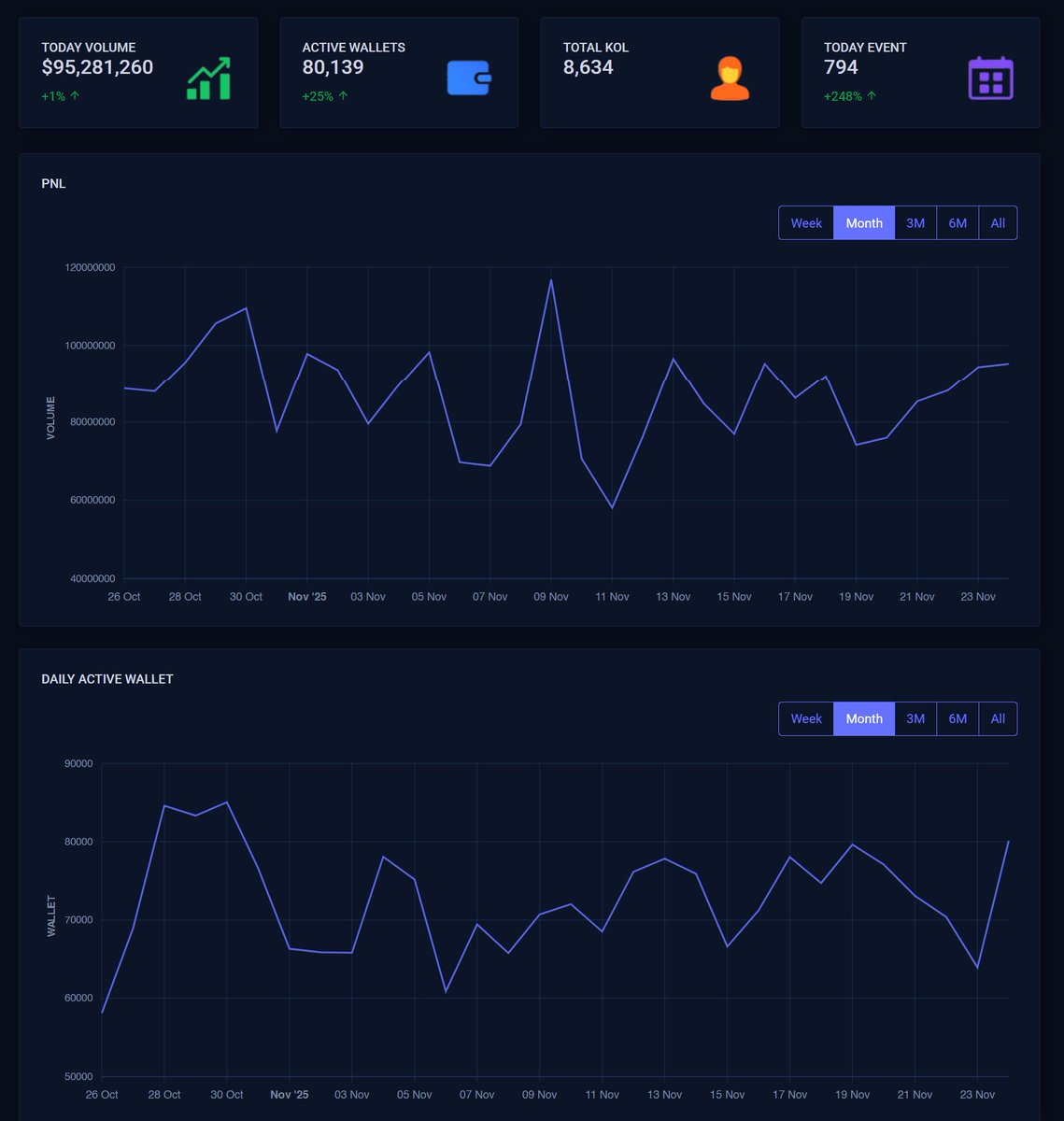Viewport: 1064px width, 1121px height.
Task: Select the Month tab in the PNL chart
Action: (x=863, y=222)
